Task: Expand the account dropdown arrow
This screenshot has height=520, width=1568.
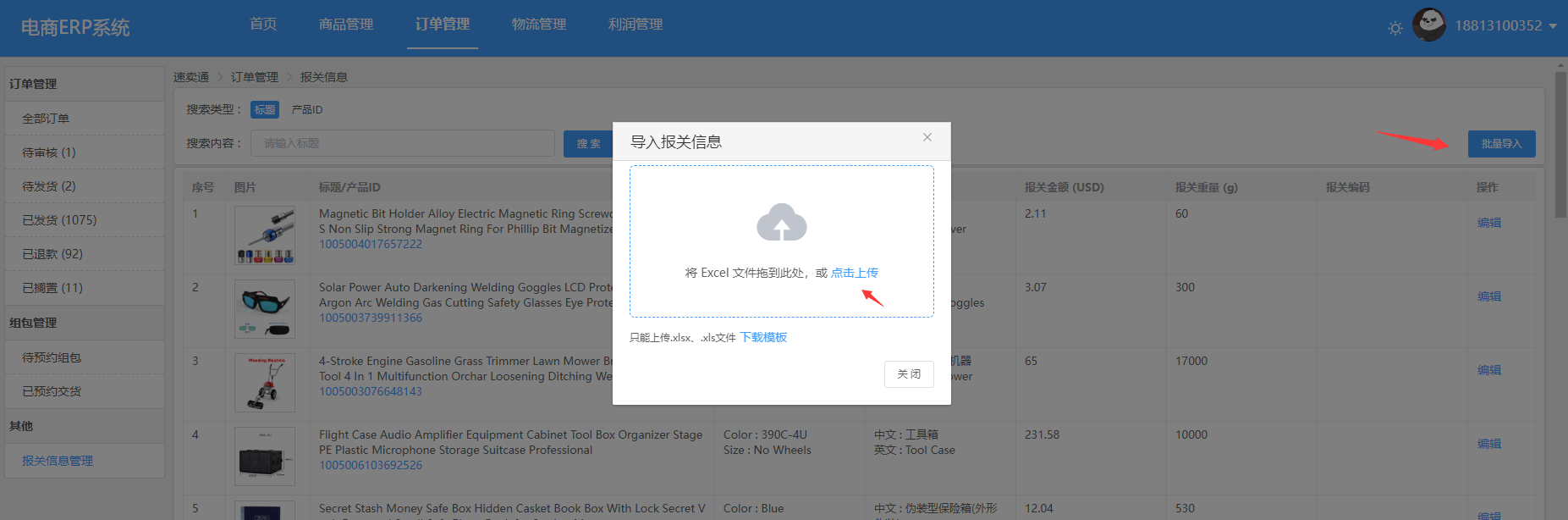Action: tap(1553, 26)
